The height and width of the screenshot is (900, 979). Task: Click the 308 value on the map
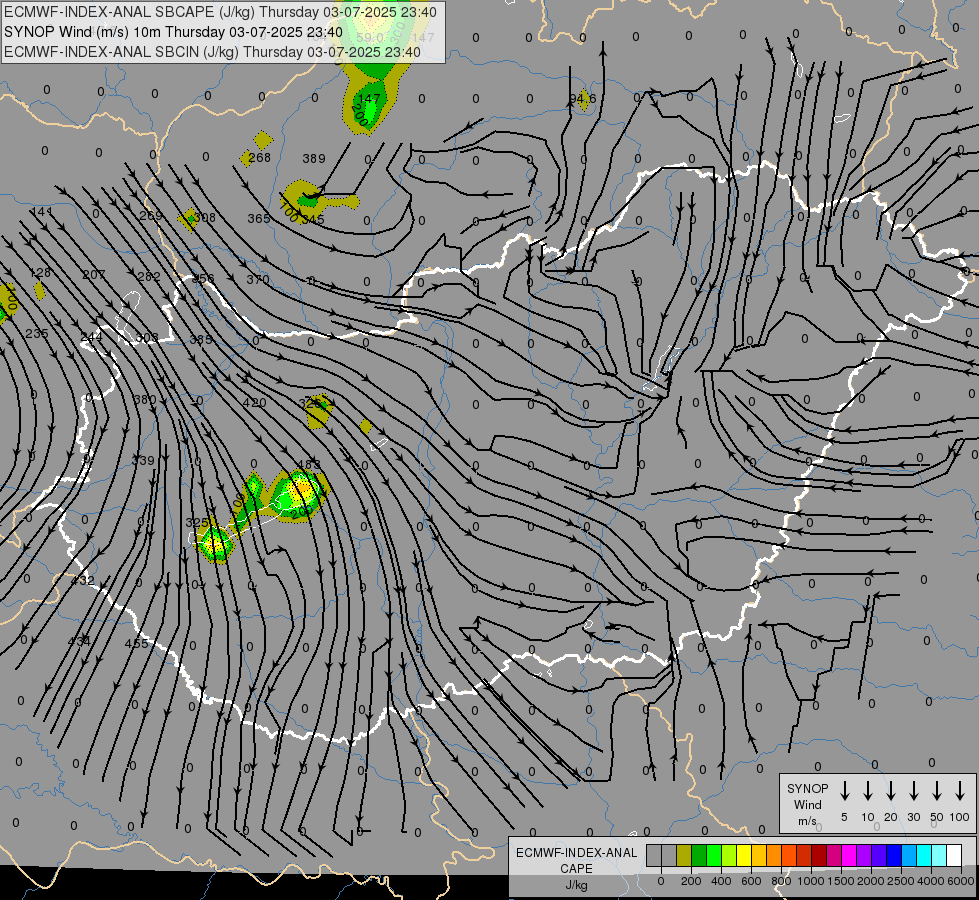[x=204, y=218]
